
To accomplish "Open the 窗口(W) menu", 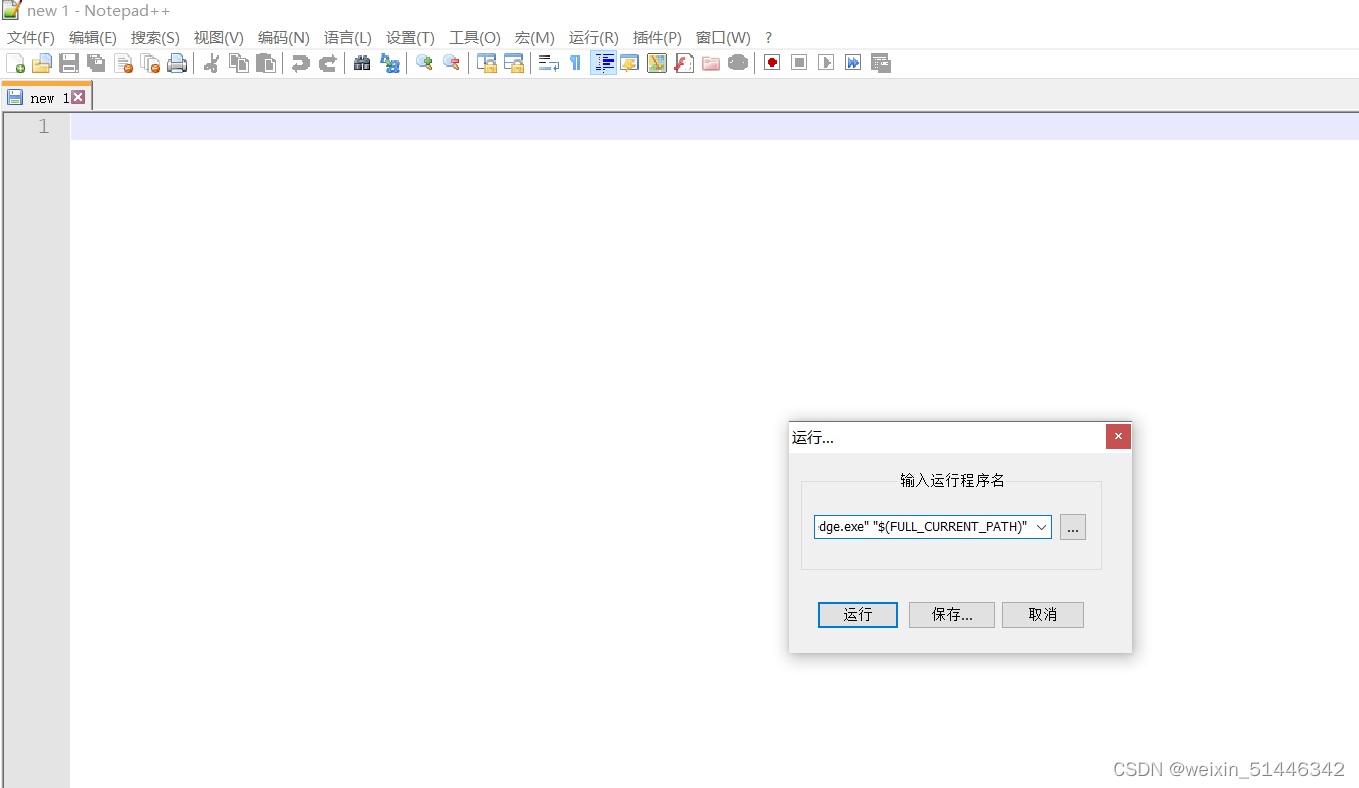I will (x=723, y=37).
